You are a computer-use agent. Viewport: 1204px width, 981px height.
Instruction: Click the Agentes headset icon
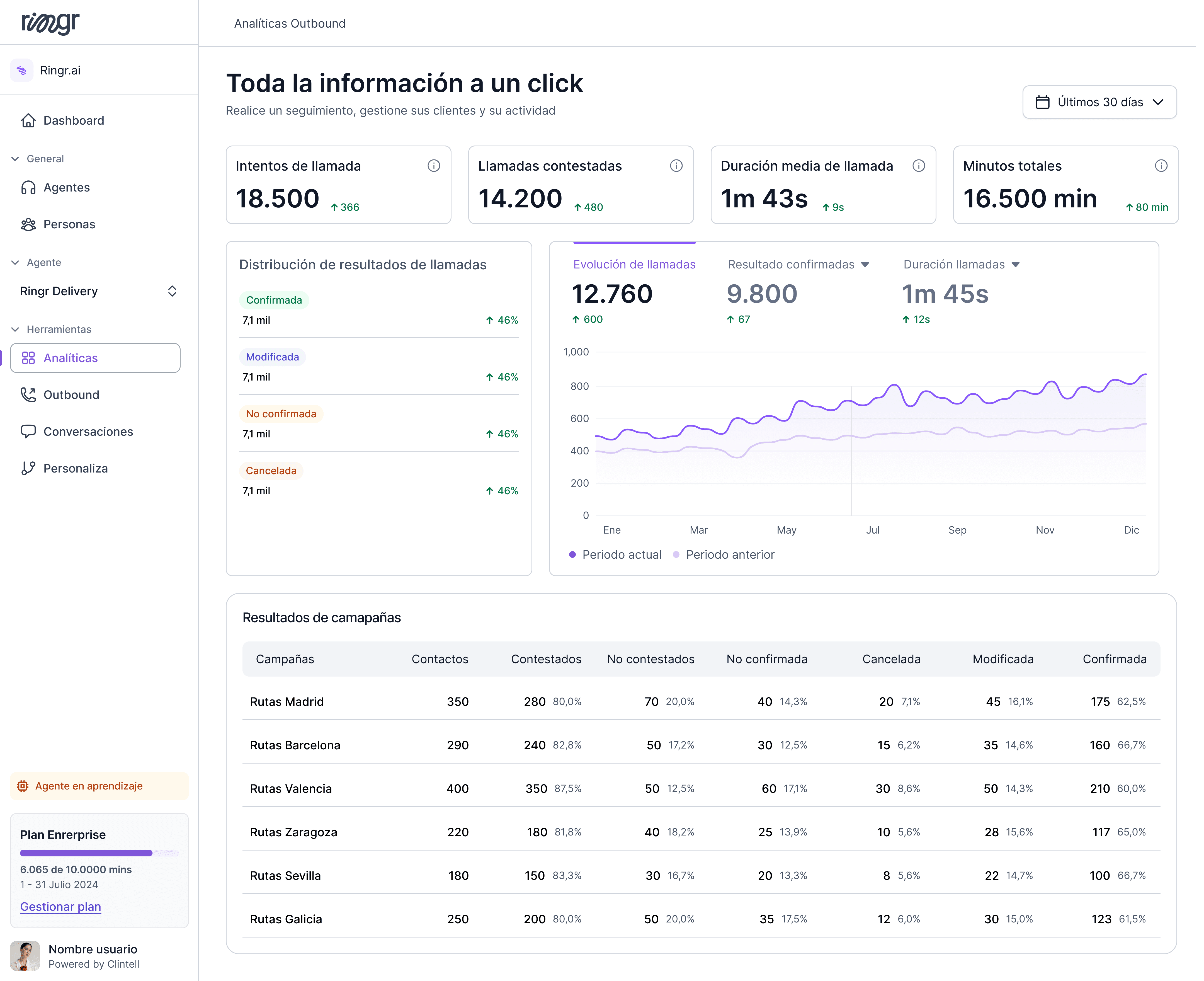tap(28, 188)
